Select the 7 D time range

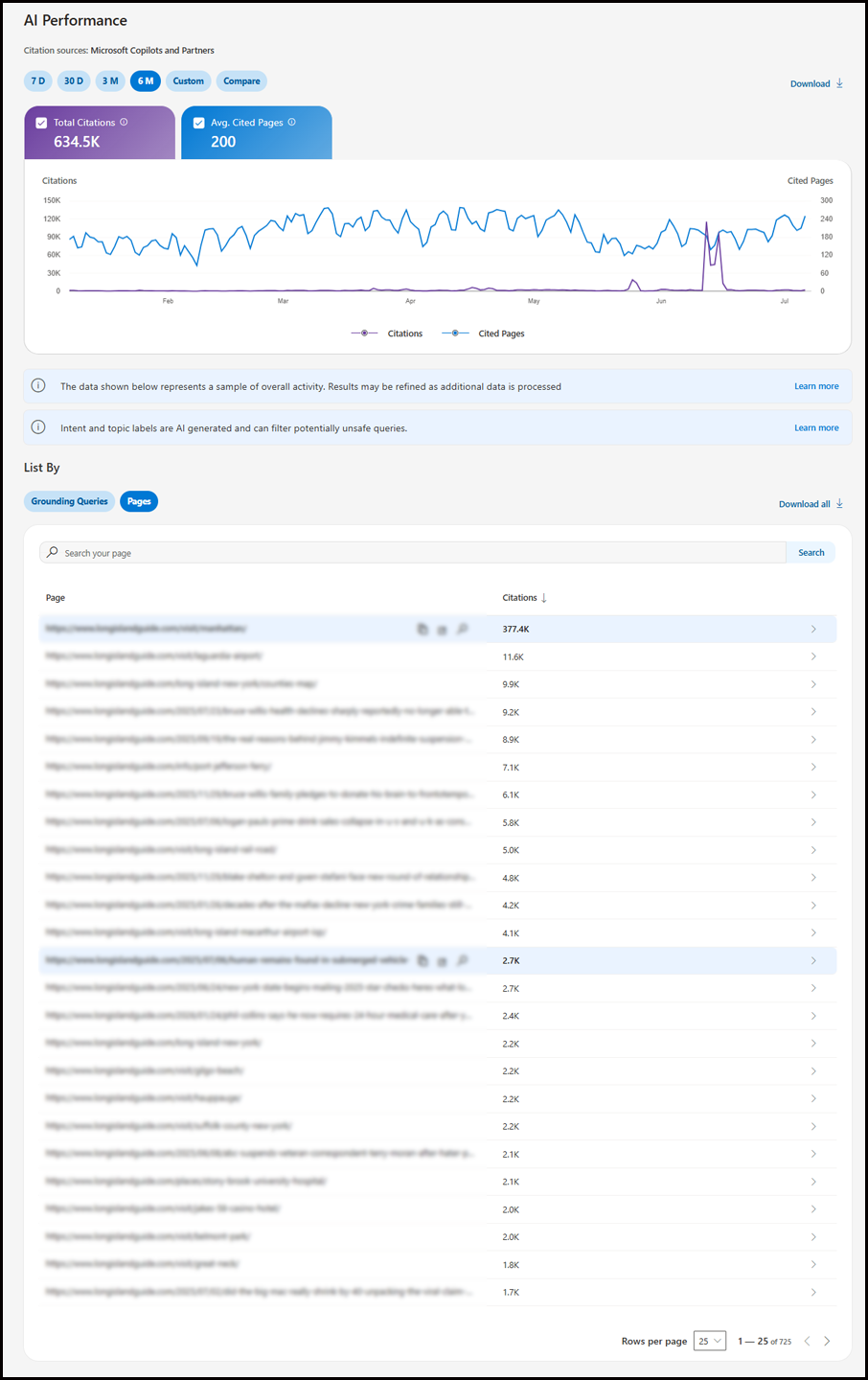tap(38, 80)
